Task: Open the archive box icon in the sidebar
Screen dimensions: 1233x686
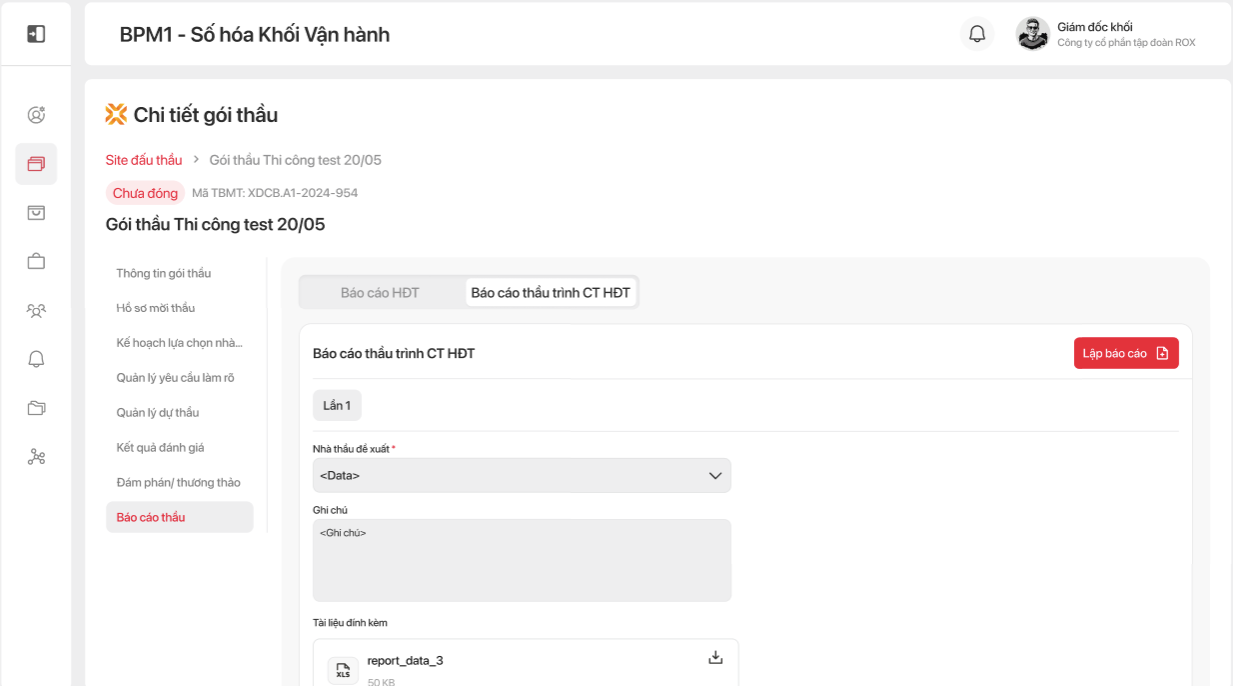Action: tap(36, 212)
